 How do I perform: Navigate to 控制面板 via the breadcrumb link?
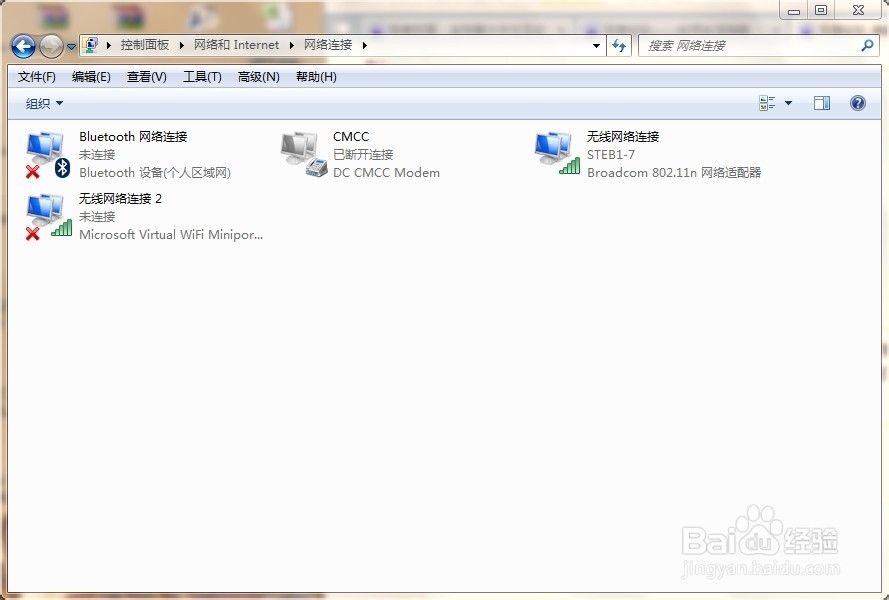click(147, 45)
